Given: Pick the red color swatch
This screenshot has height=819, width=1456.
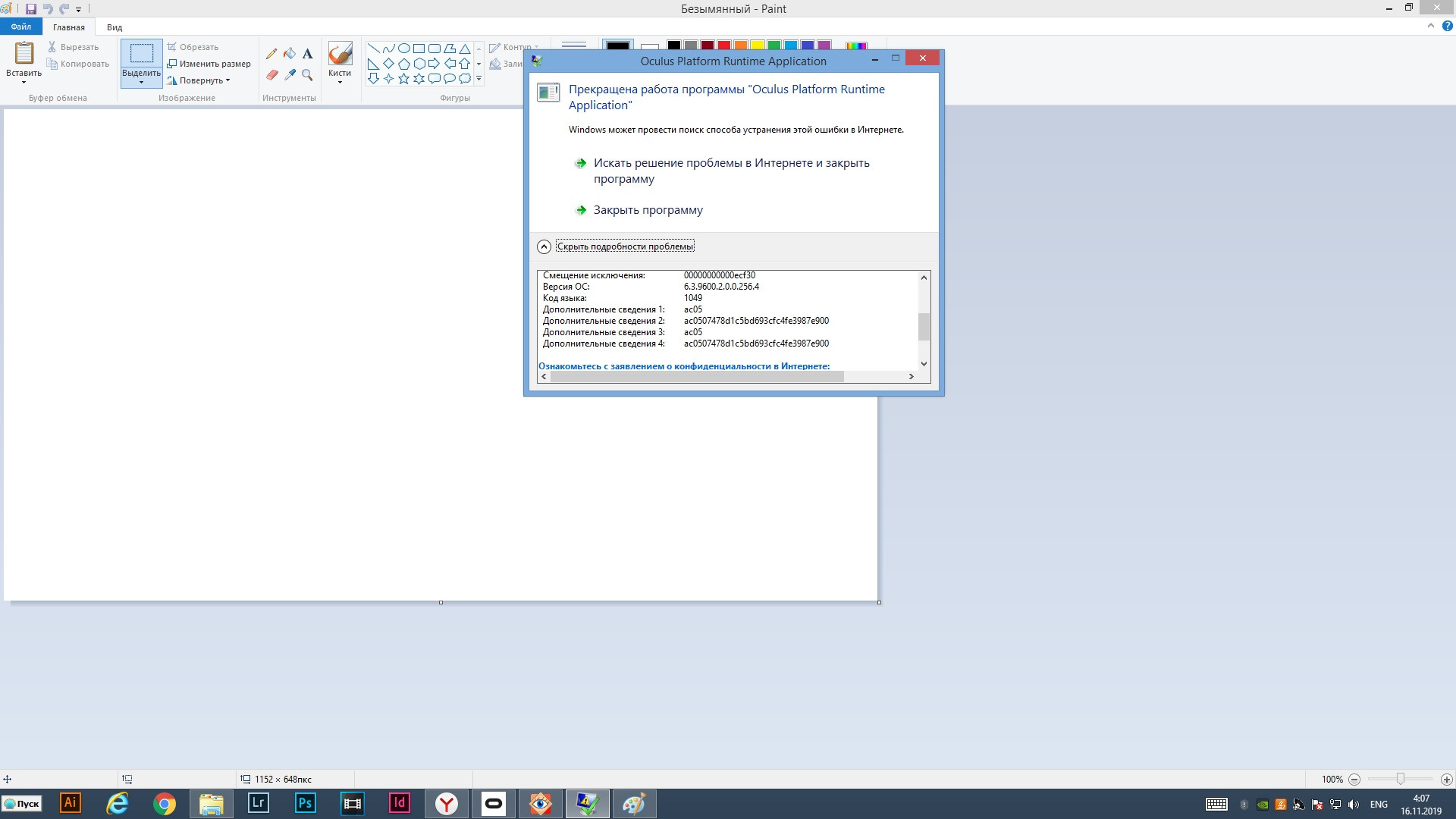Looking at the screenshot, I should click(x=724, y=45).
